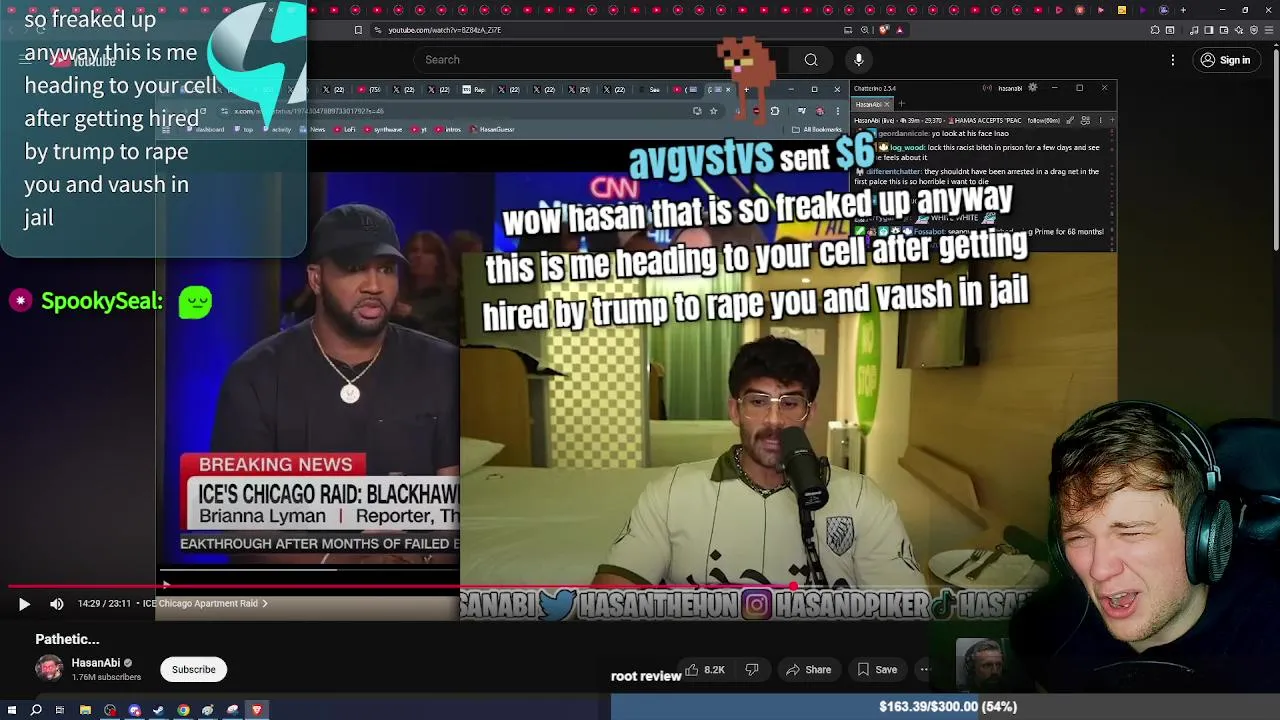
Task: Toggle the Brave sidebar panel
Action: (x=1209, y=30)
